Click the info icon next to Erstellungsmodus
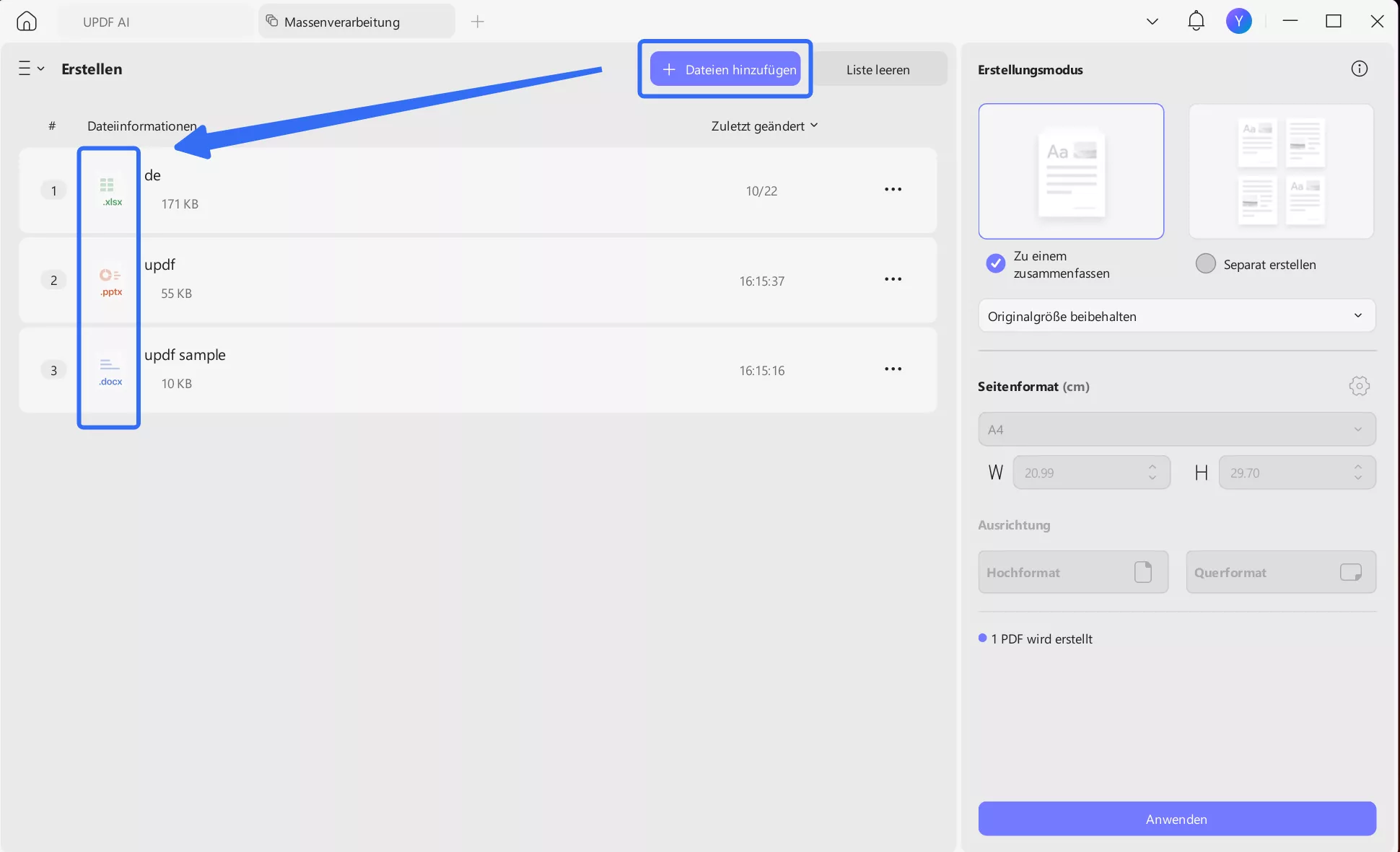This screenshot has width=1400, height=852. coord(1360,68)
